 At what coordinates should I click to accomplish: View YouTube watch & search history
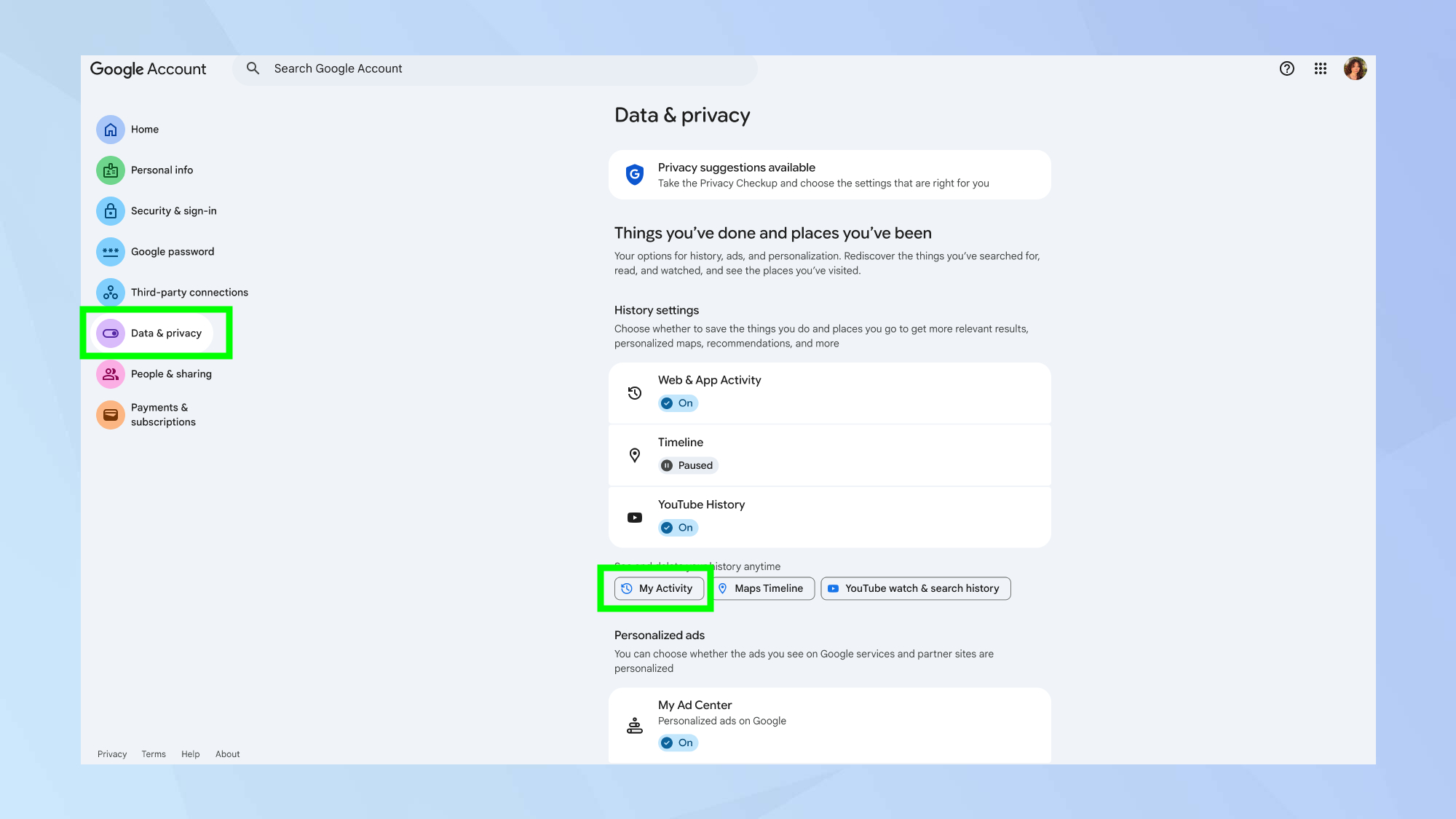[x=915, y=588]
